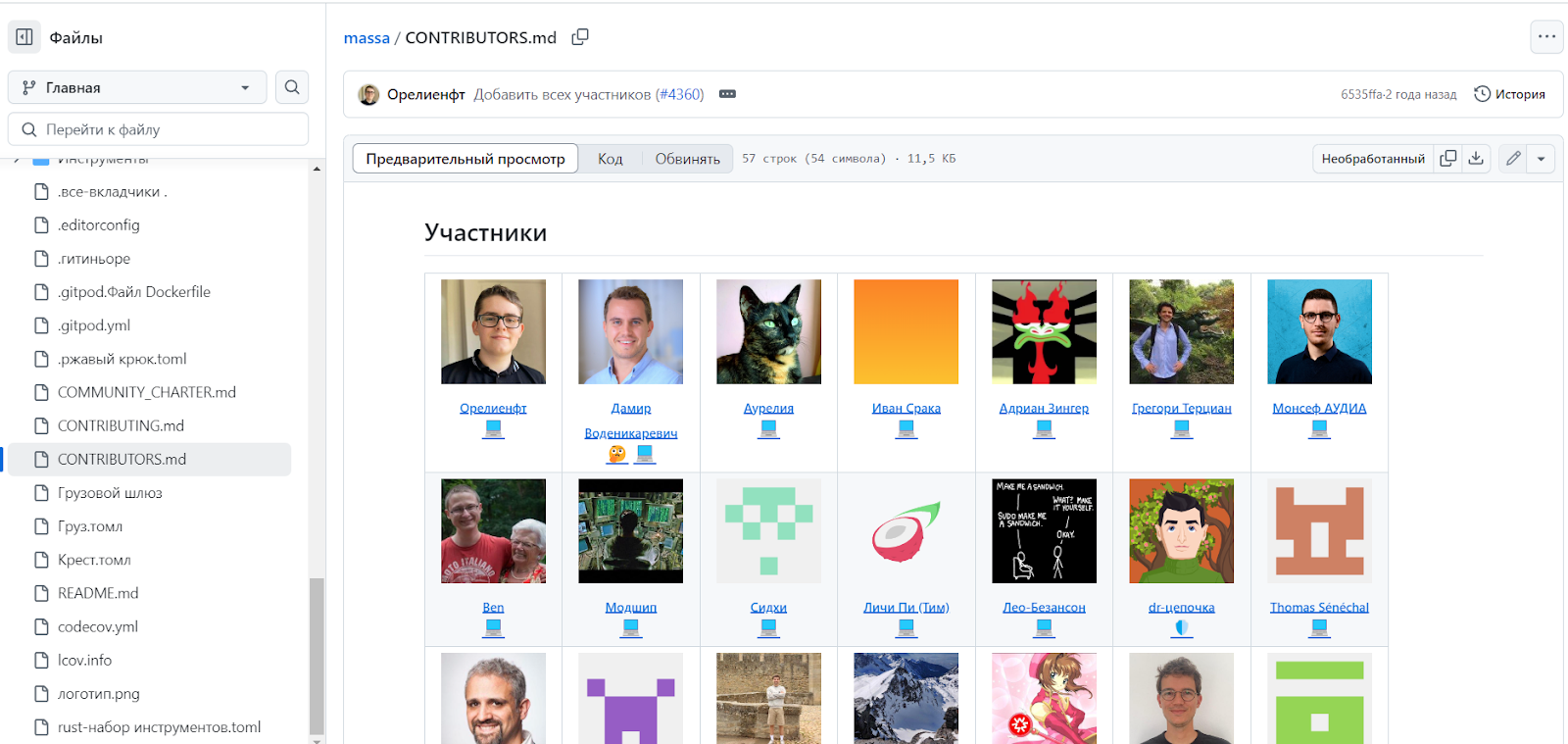The width and height of the screenshot is (1568, 744).
Task: Click code laptop icon under Модшип
Action: 631,627
